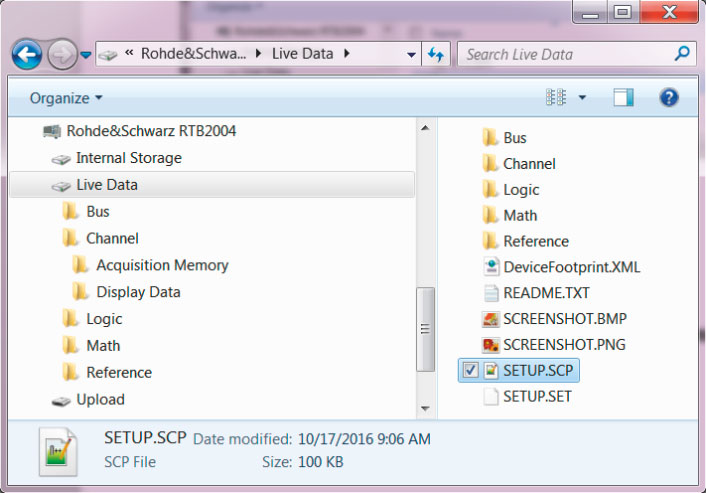Click the search magnifier icon
Image resolution: width=706 pixels, height=493 pixels.
point(682,54)
